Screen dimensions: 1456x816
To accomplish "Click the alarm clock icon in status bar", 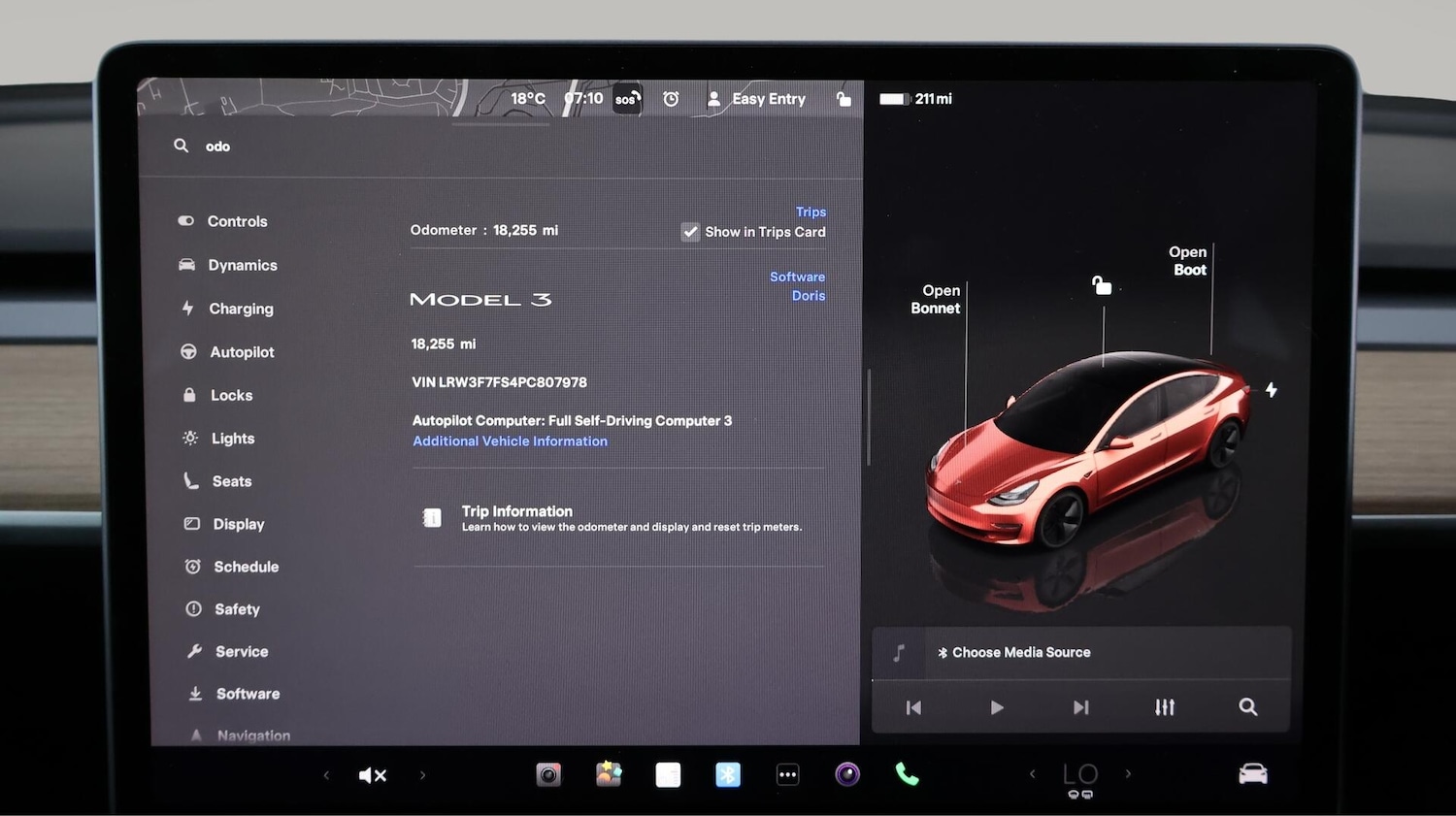I will coord(671,99).
